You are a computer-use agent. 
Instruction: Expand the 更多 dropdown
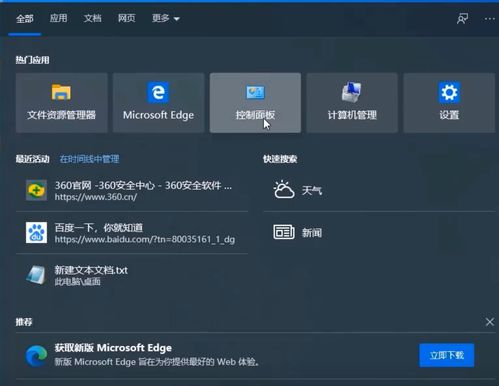coord(166,18)
